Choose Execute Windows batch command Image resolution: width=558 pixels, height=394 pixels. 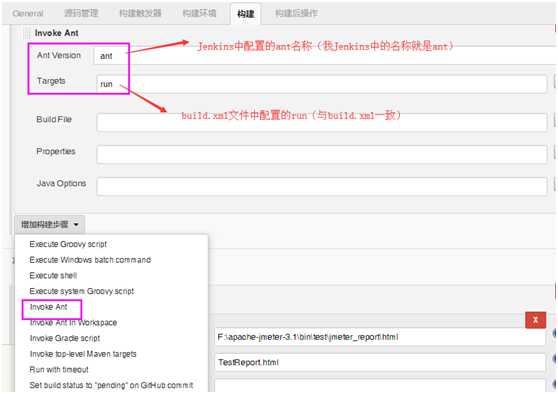click(90, 260)
